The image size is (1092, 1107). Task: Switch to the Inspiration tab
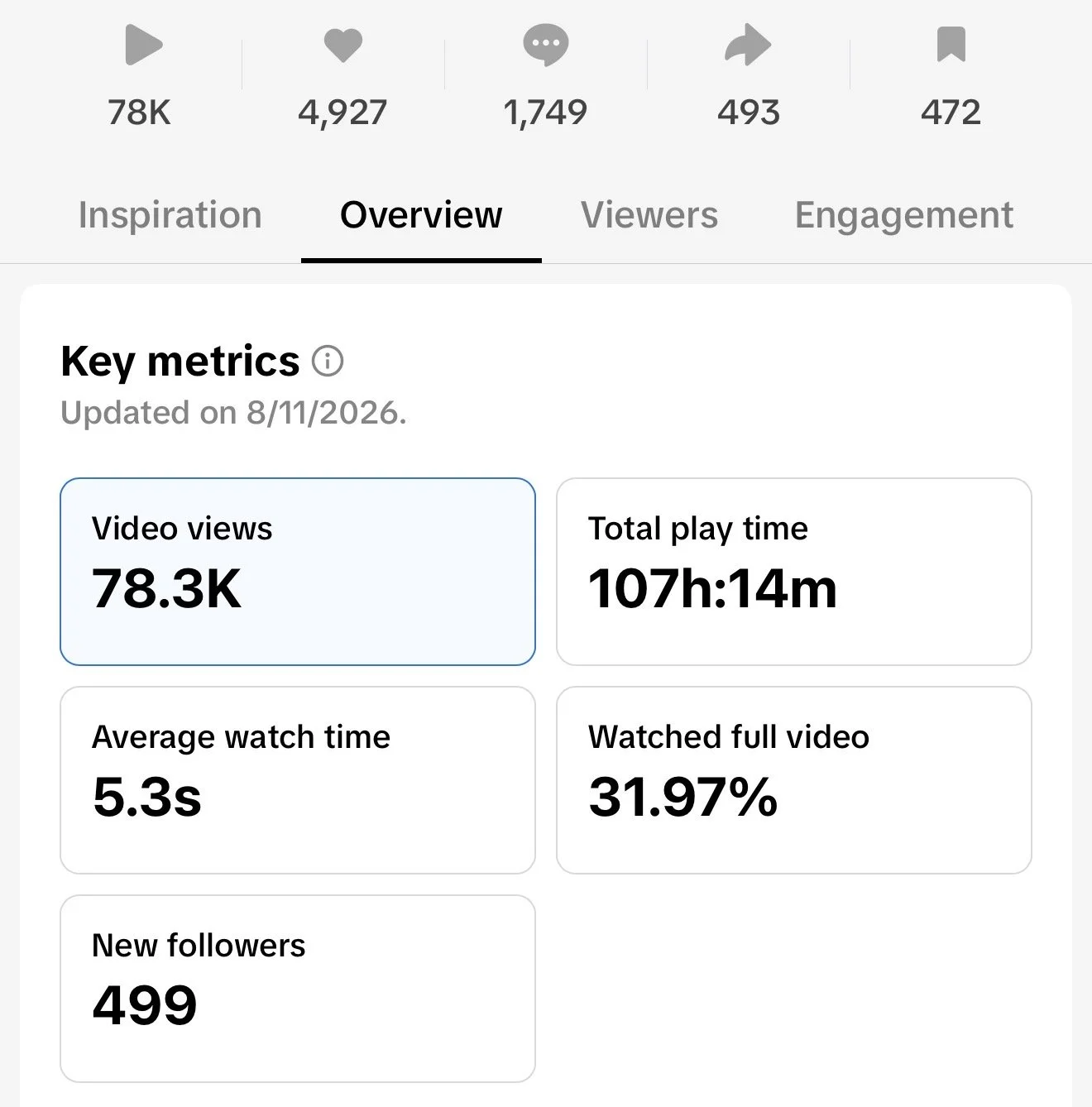pos(170,215)
